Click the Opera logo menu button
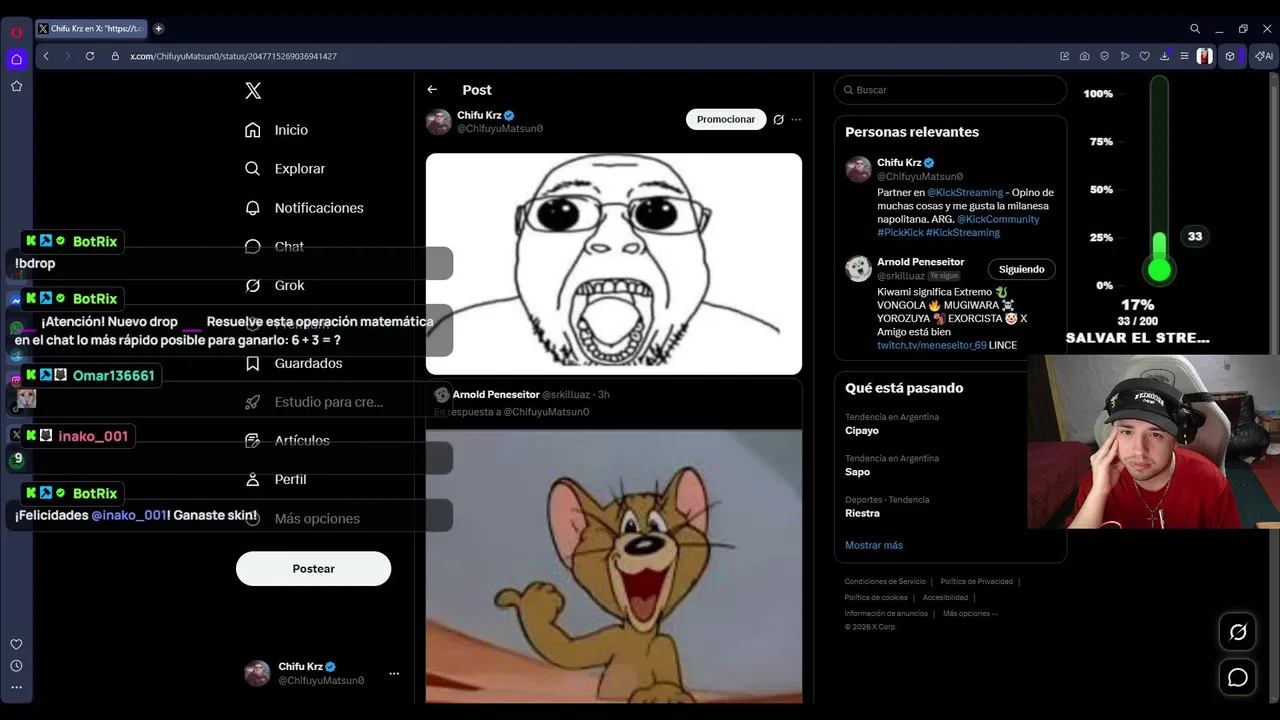Viewport: 1280px width, 720px height. coord(16,32)
